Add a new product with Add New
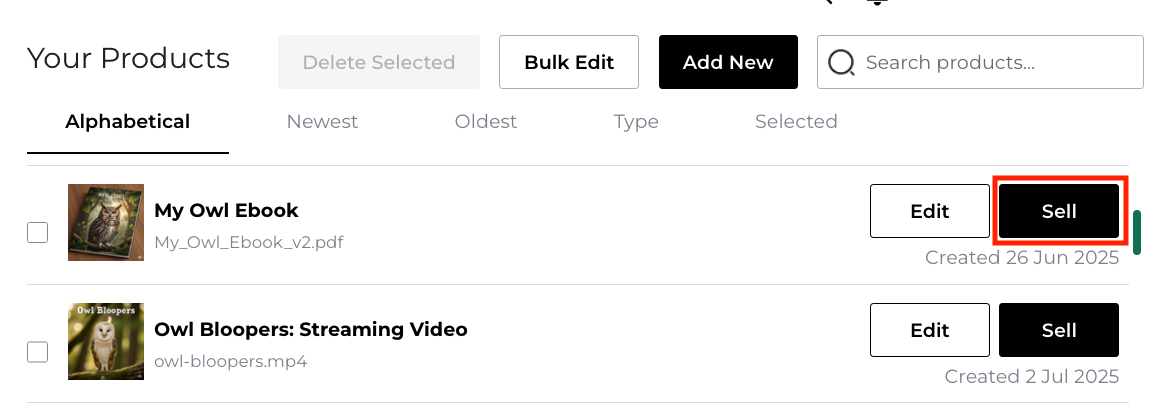Image resolution: width=1175 pixels, height=410 pixels. 728,62
